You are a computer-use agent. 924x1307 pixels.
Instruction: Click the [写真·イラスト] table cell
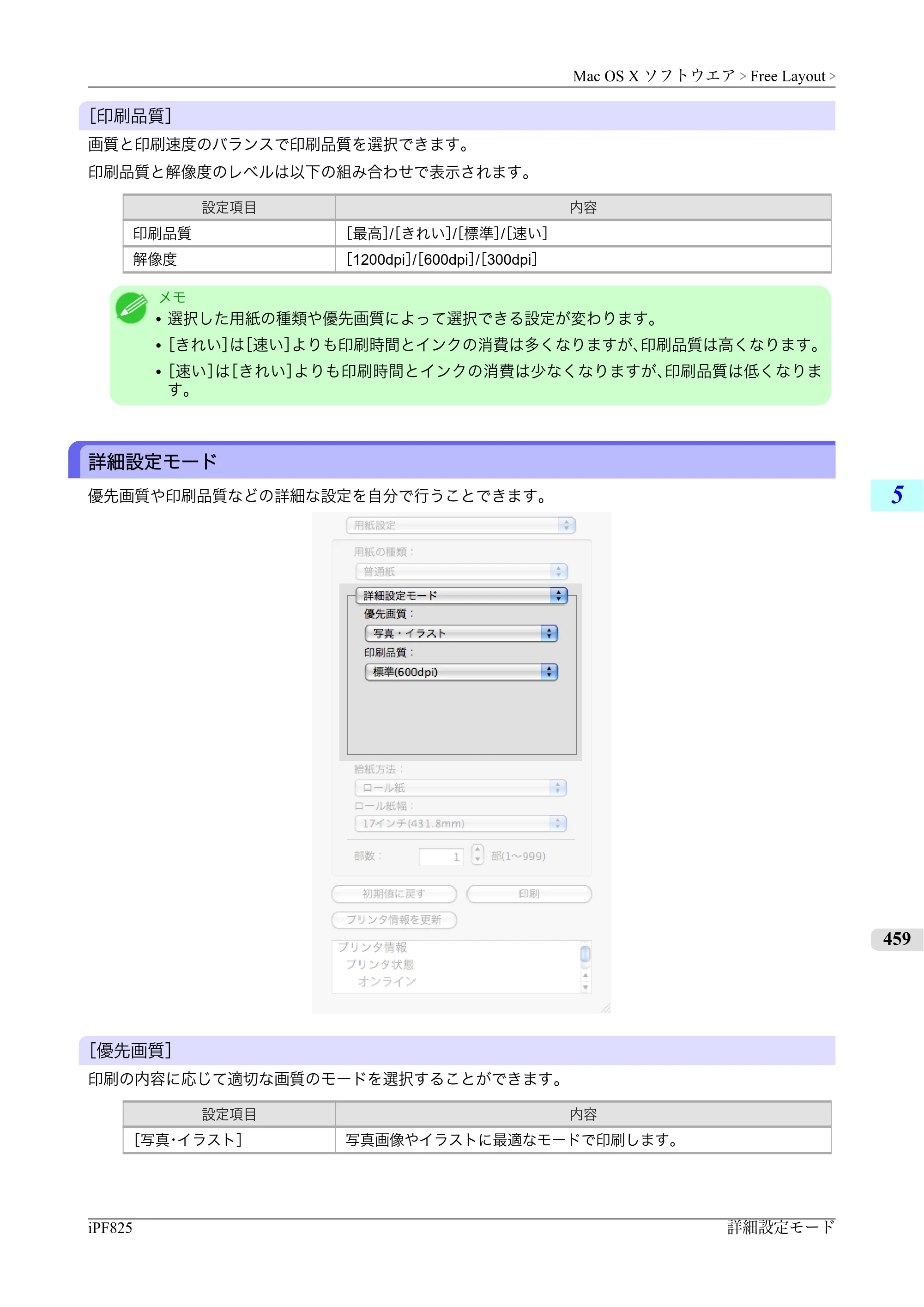pyautogui.click(x=229, y=1140)
